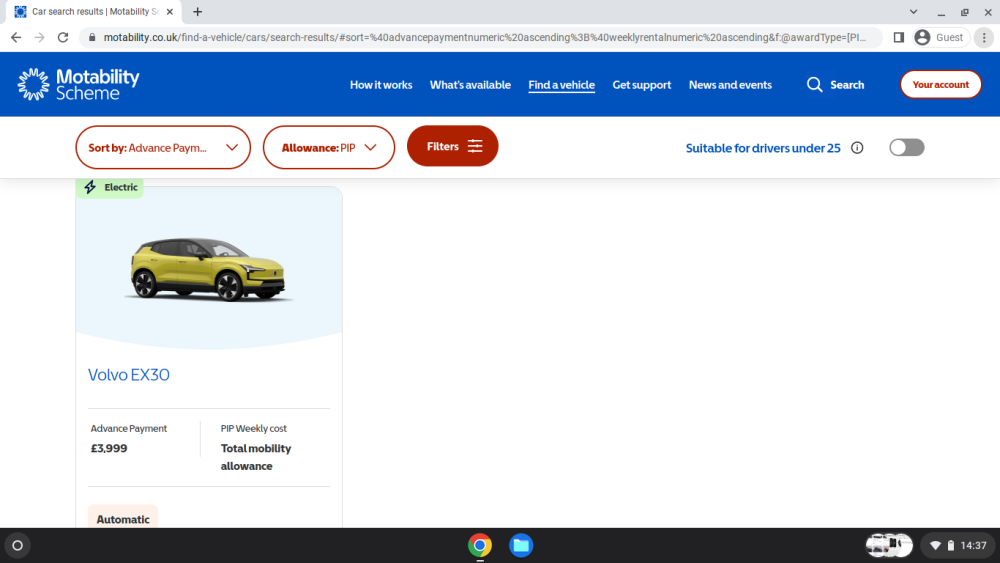The width and height of the screenshot is (1000, 563).
Task: Click the Search text in header
Action: 847,85
